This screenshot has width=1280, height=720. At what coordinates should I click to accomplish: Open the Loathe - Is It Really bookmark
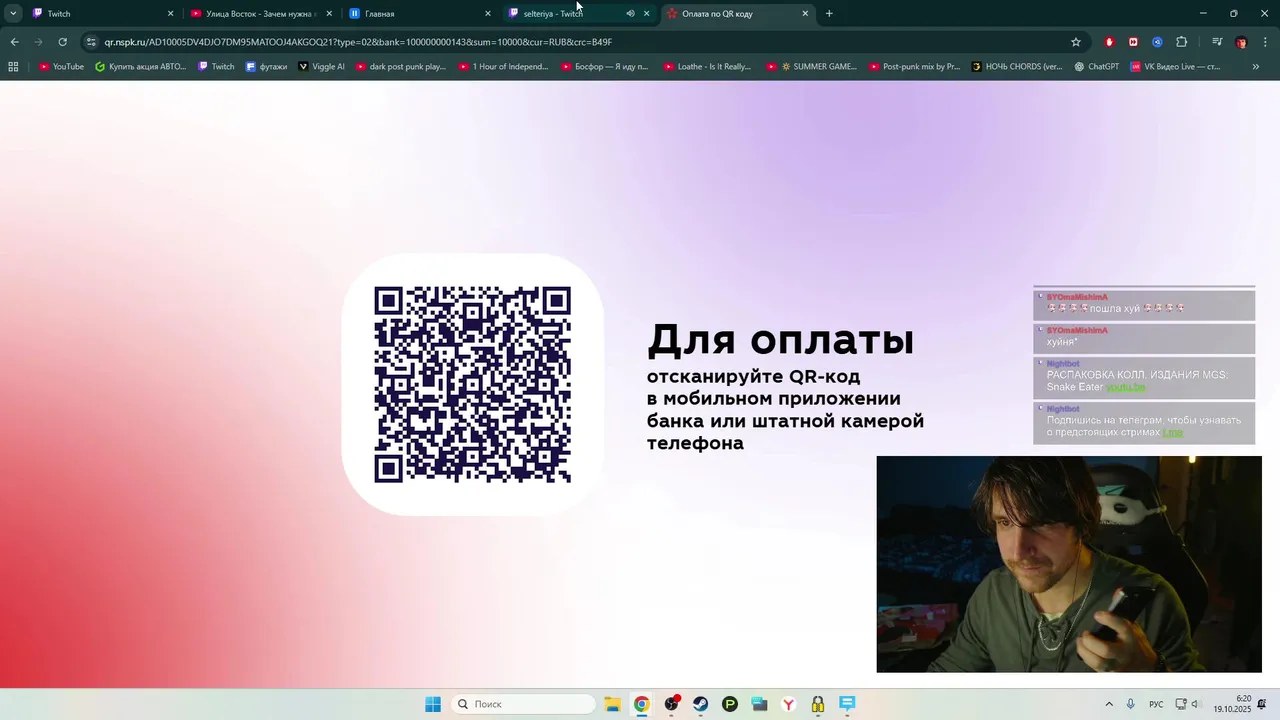pos(707,67)
